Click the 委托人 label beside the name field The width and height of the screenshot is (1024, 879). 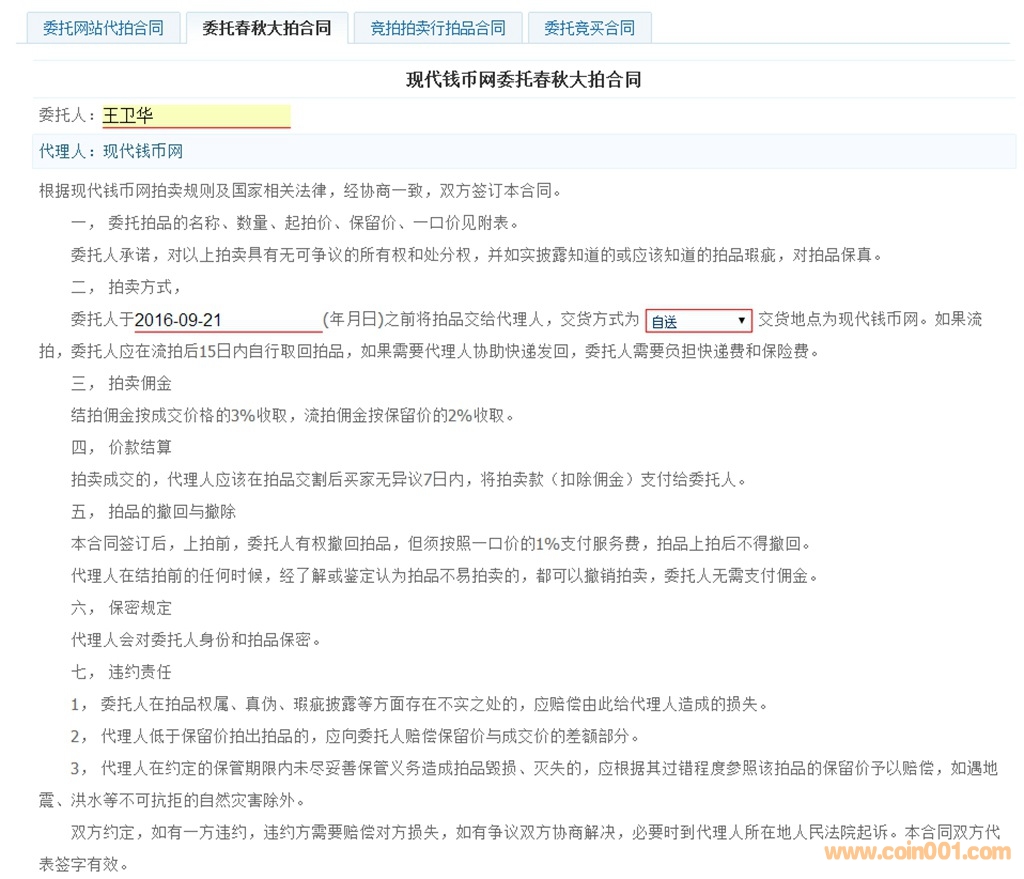(68, 116)
